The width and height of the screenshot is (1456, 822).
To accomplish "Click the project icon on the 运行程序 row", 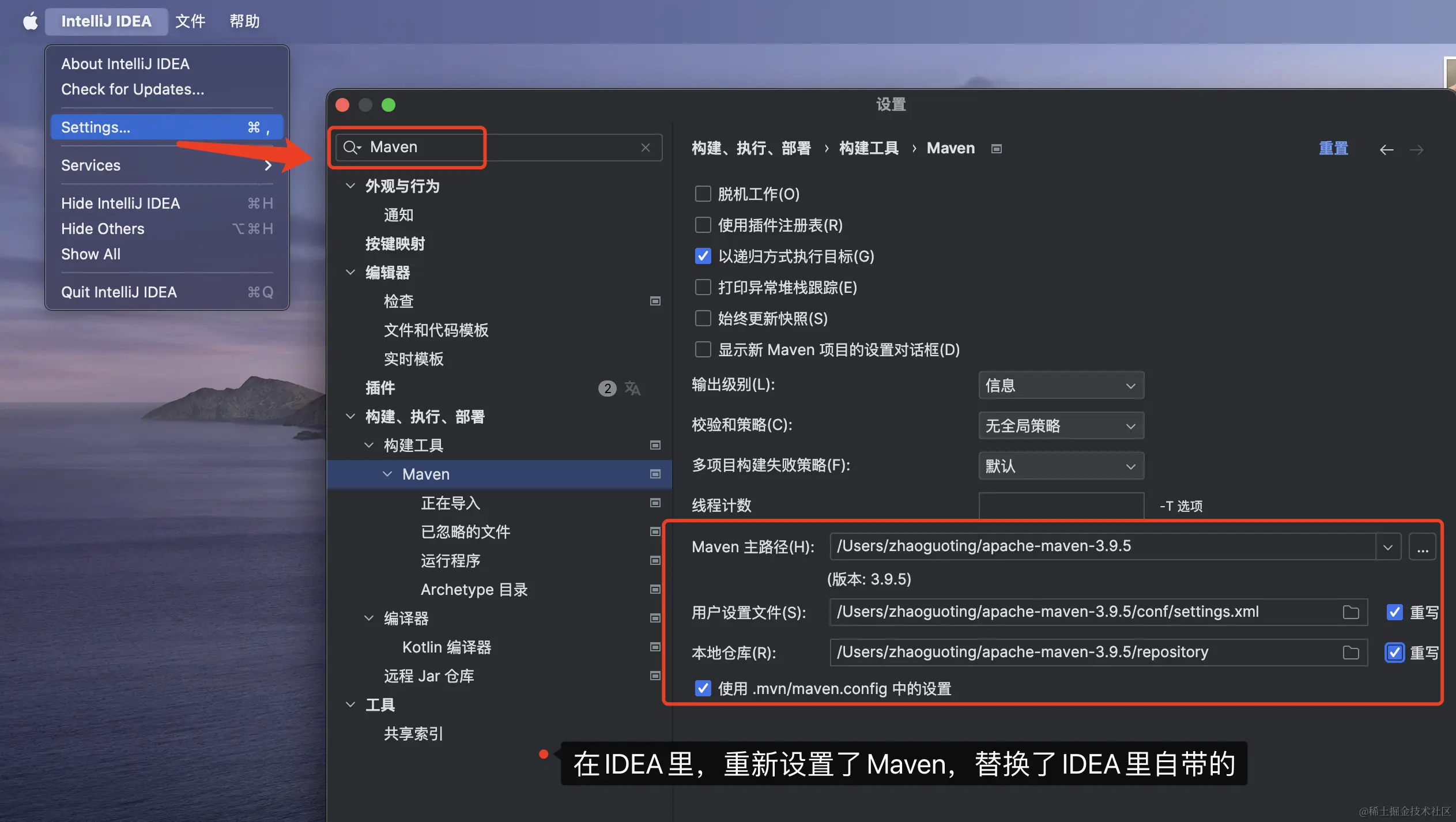I will [x=655, y=560].
